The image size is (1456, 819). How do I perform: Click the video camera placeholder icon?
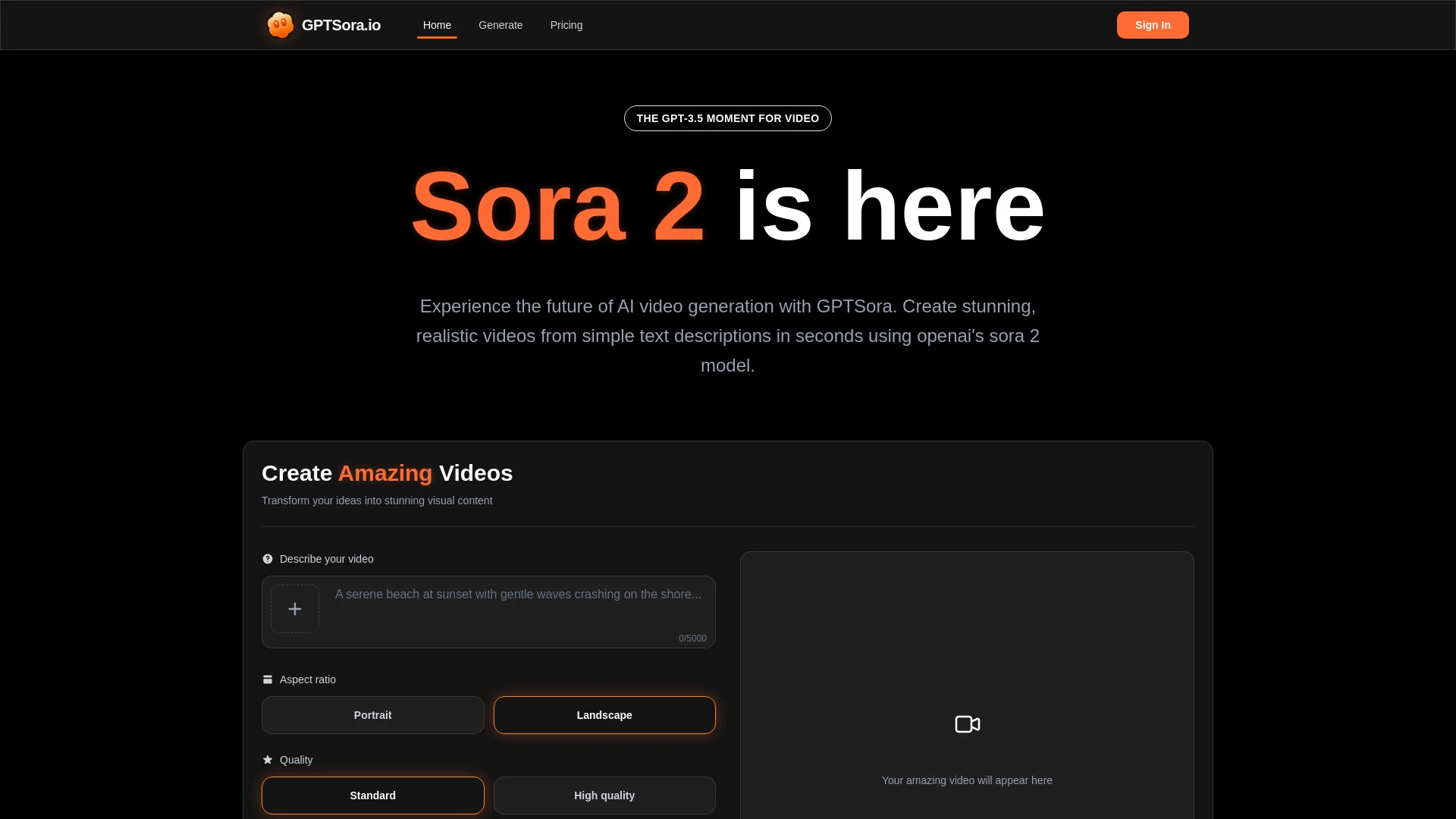click(966, 723)
